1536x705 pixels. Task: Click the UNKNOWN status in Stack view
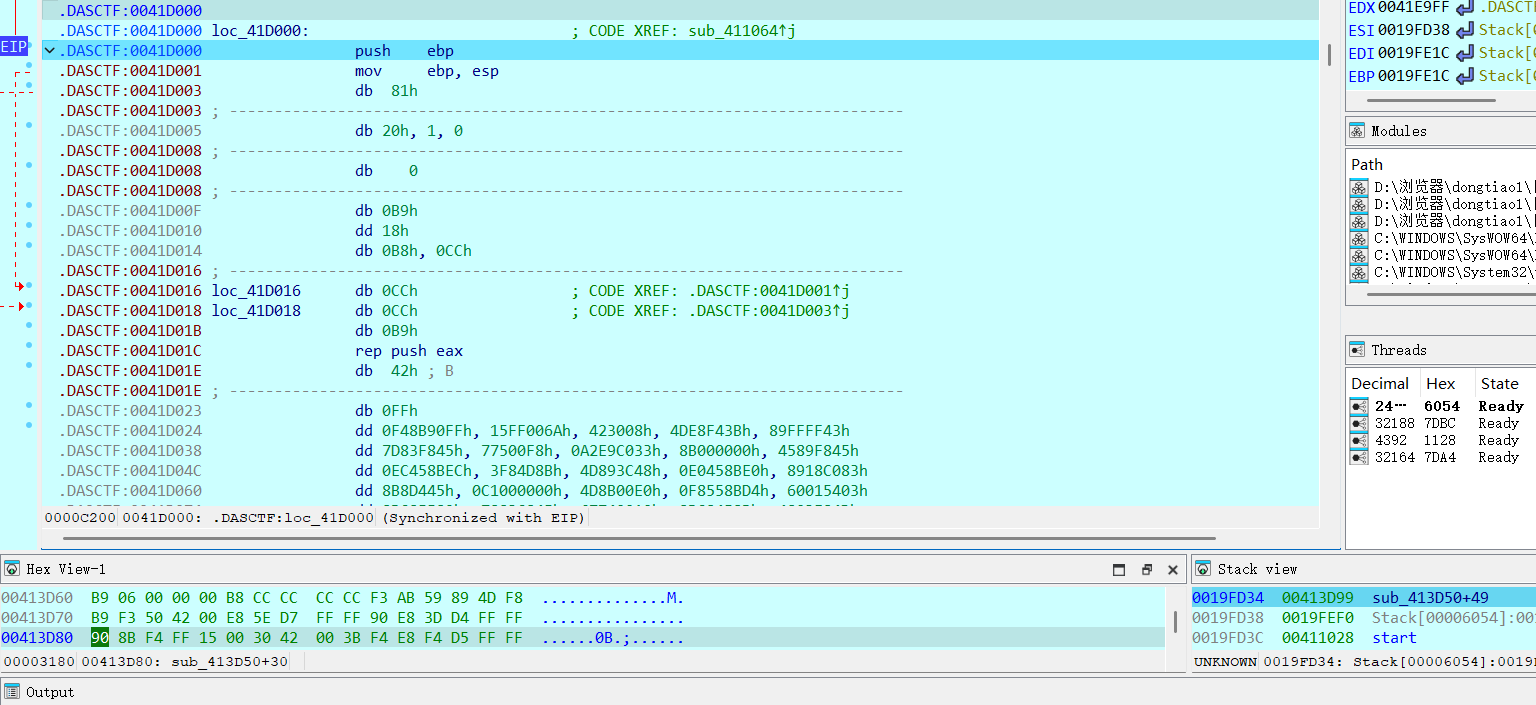click(x=1225, y=662)
